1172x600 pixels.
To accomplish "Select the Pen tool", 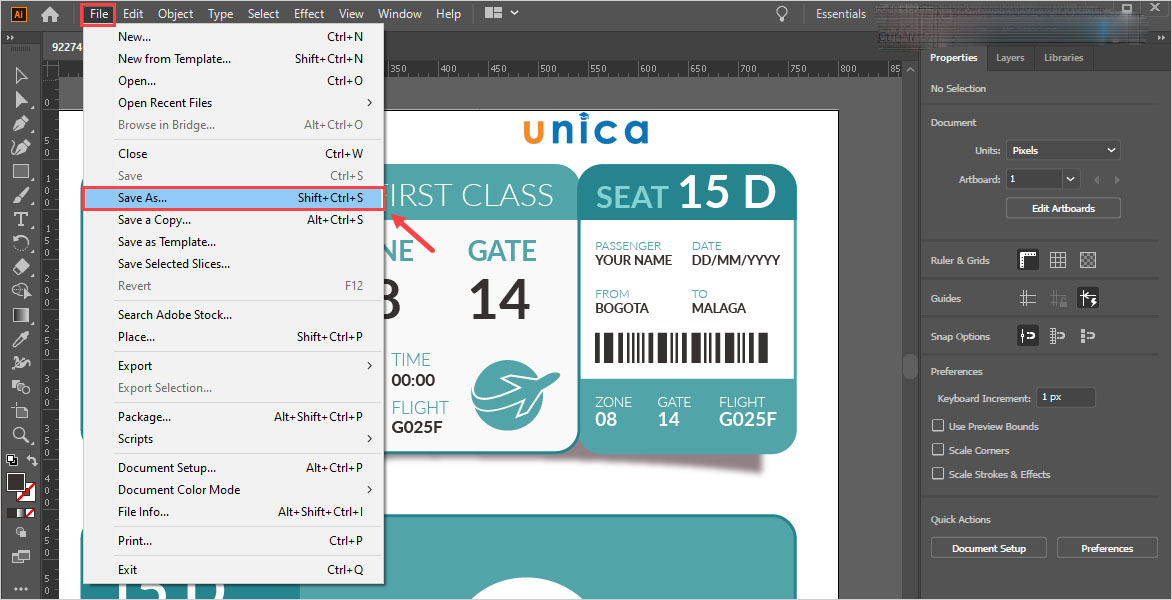I will (x=20, y=123).
